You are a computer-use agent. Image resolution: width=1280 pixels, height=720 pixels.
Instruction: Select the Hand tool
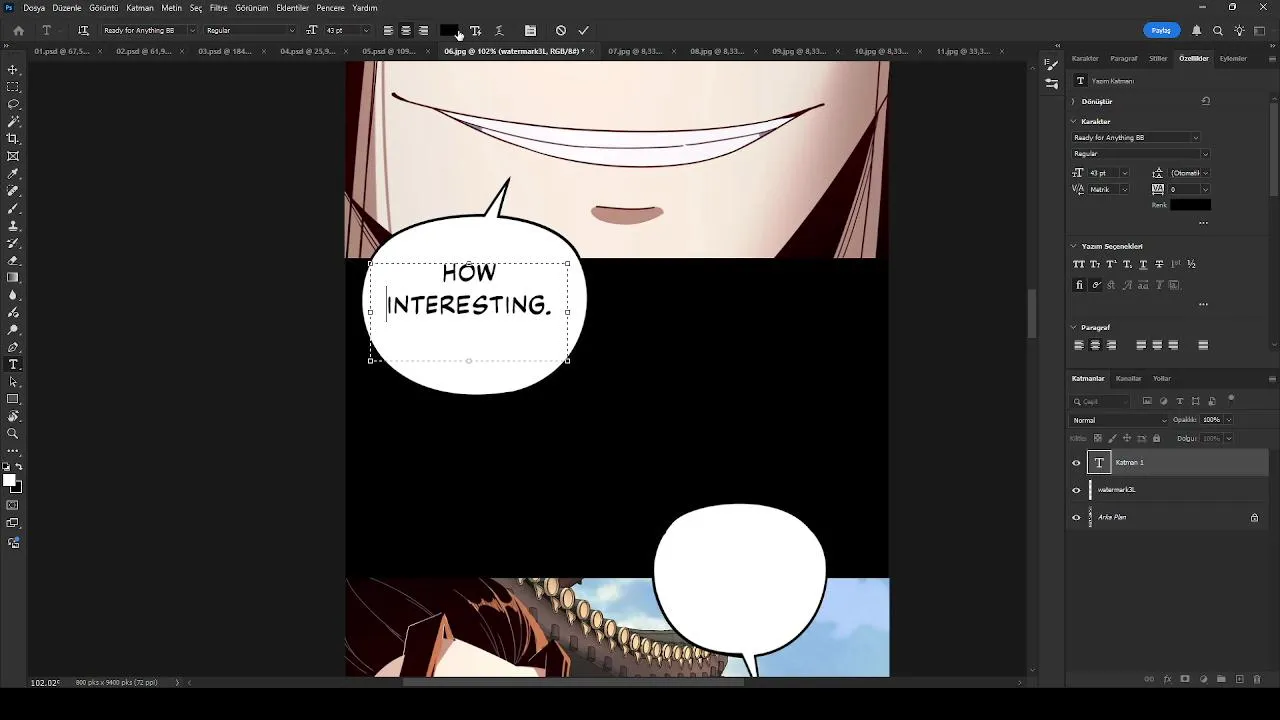click(x=13, y=416)
